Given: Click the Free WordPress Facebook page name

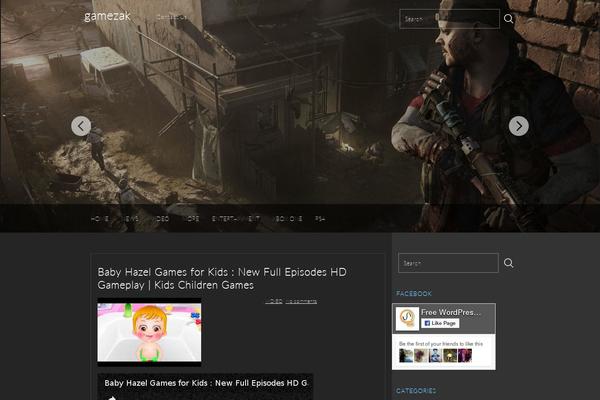Looking at the screenshot, I should coord(451,312).
